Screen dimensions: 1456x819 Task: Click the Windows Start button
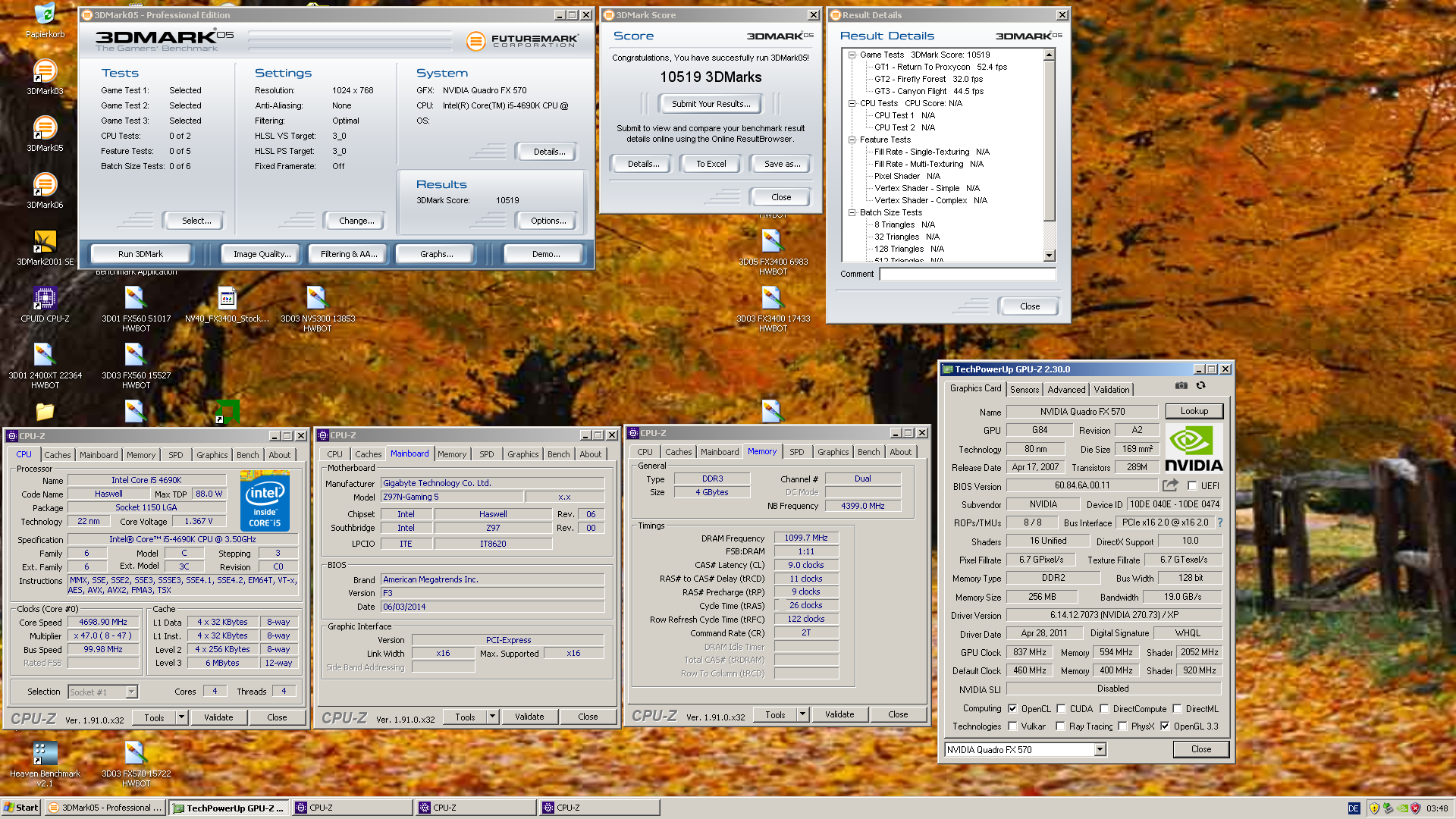coord(21,808)
